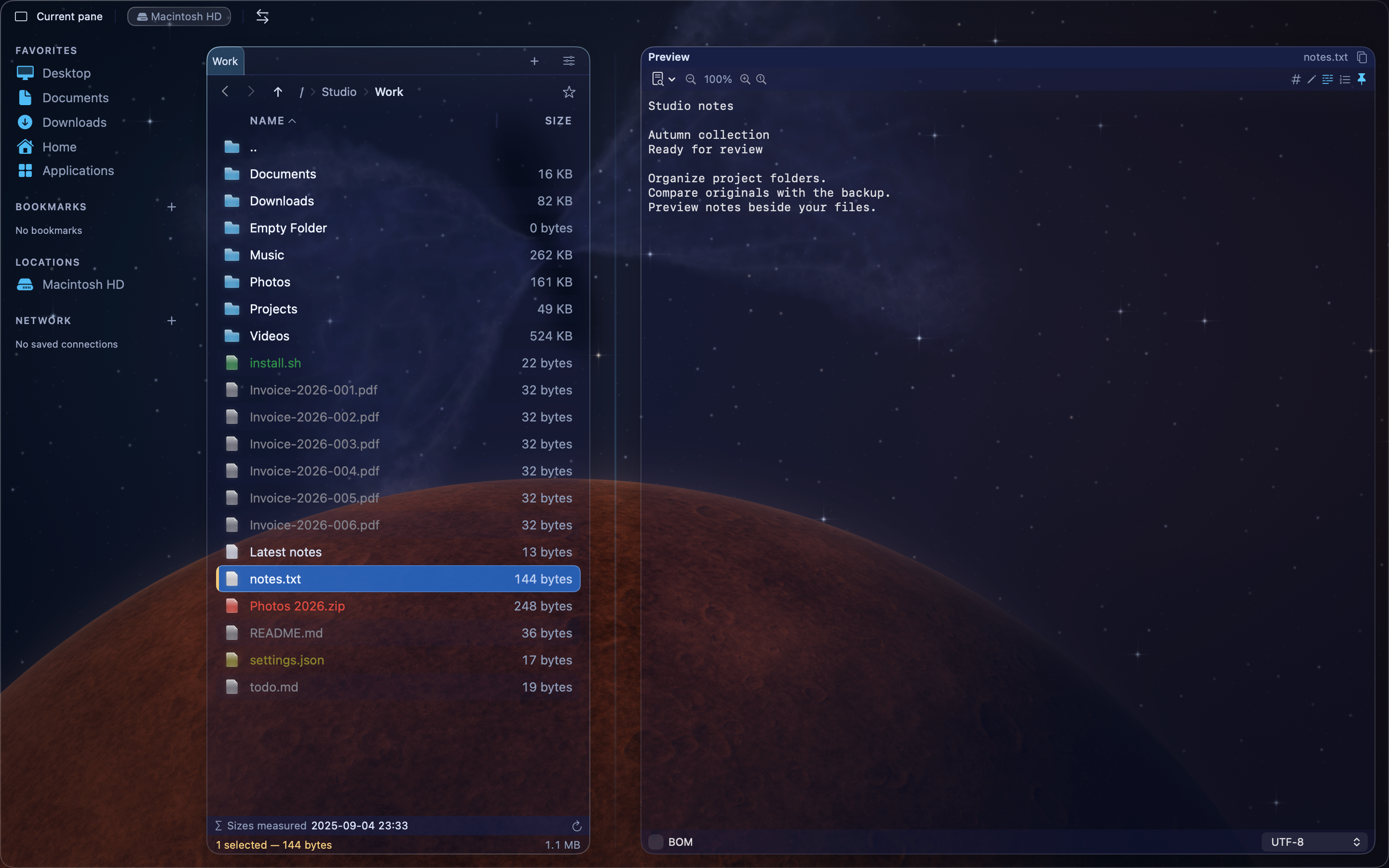Select the Videos folder row

pyautogui.click(x=398, y=336)
